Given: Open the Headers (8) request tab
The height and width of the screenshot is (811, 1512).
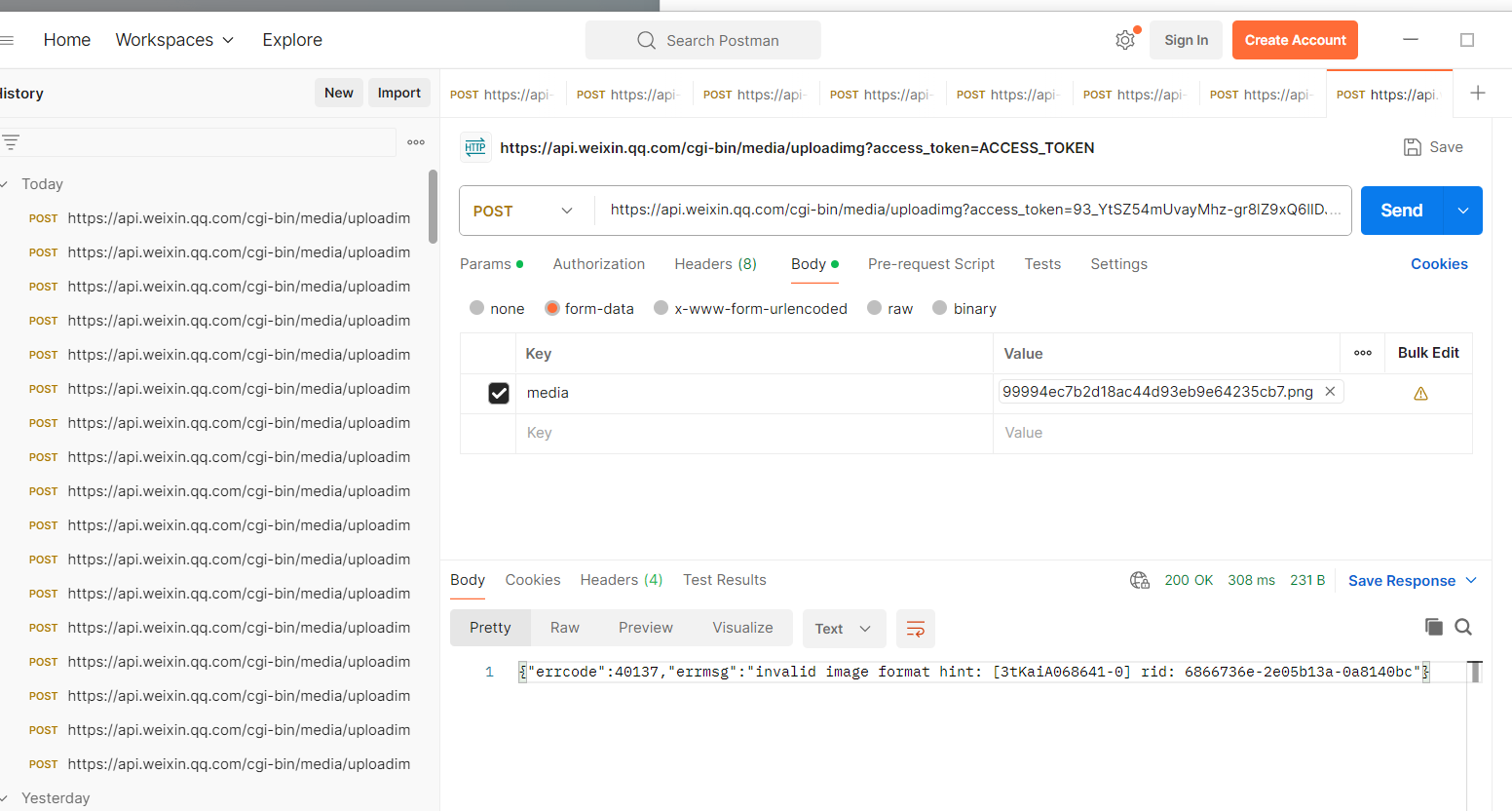Looking at the screenshot, I should point(716,264).
